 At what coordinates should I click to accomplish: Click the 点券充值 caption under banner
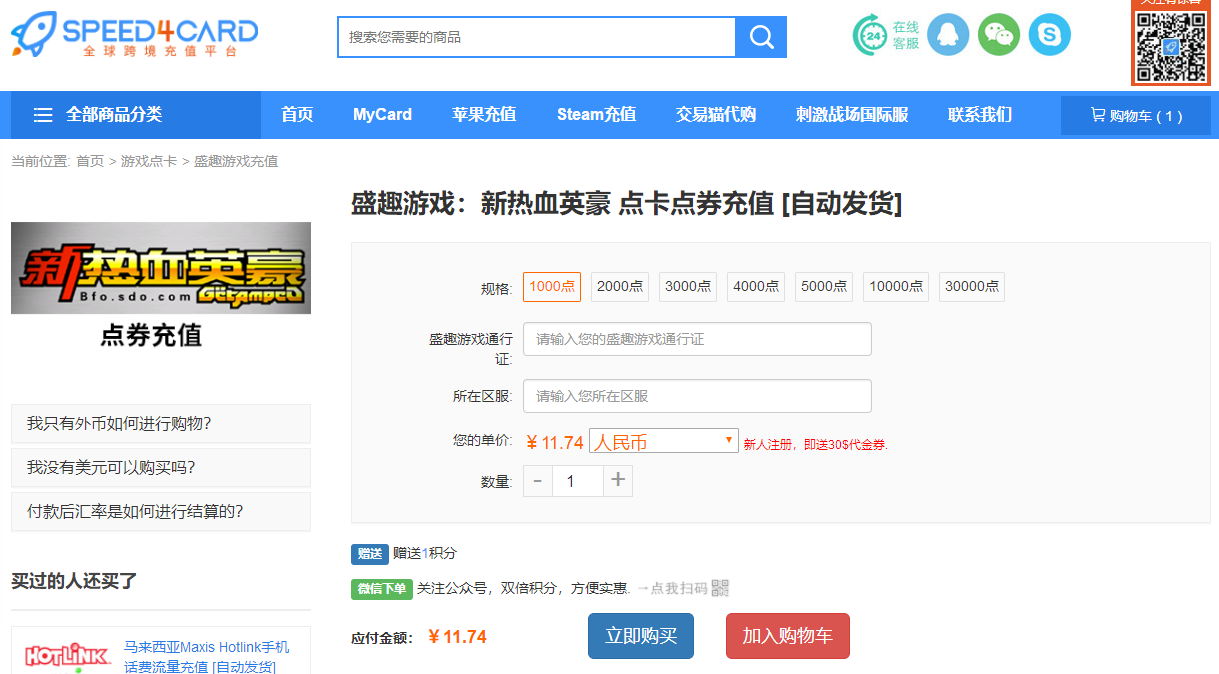coord(151,335)
